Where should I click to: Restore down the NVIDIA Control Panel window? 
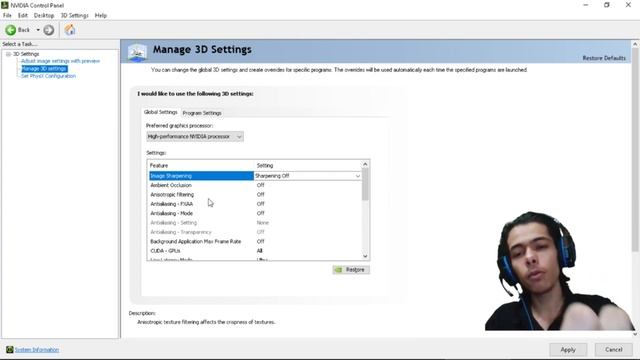pos(607,5)
